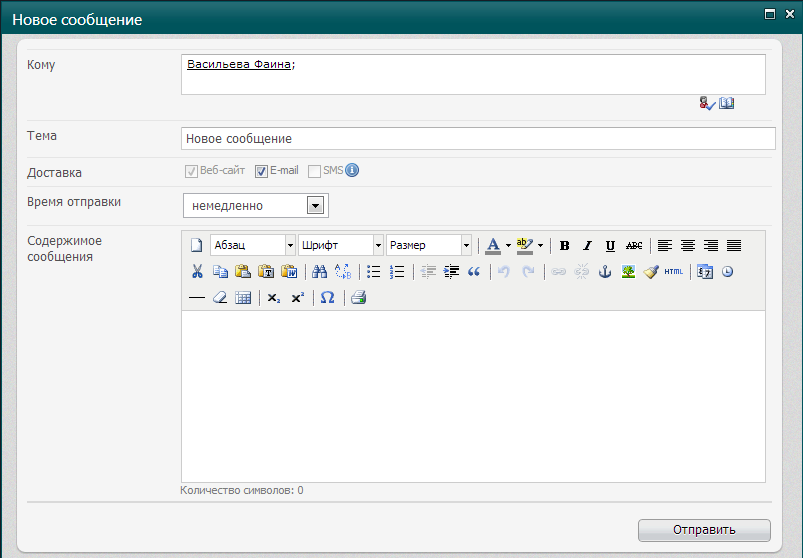Remove formatting with the eraser icon
Image resolution: width=803 pixels, height=558 pixels.
point(220,297)
